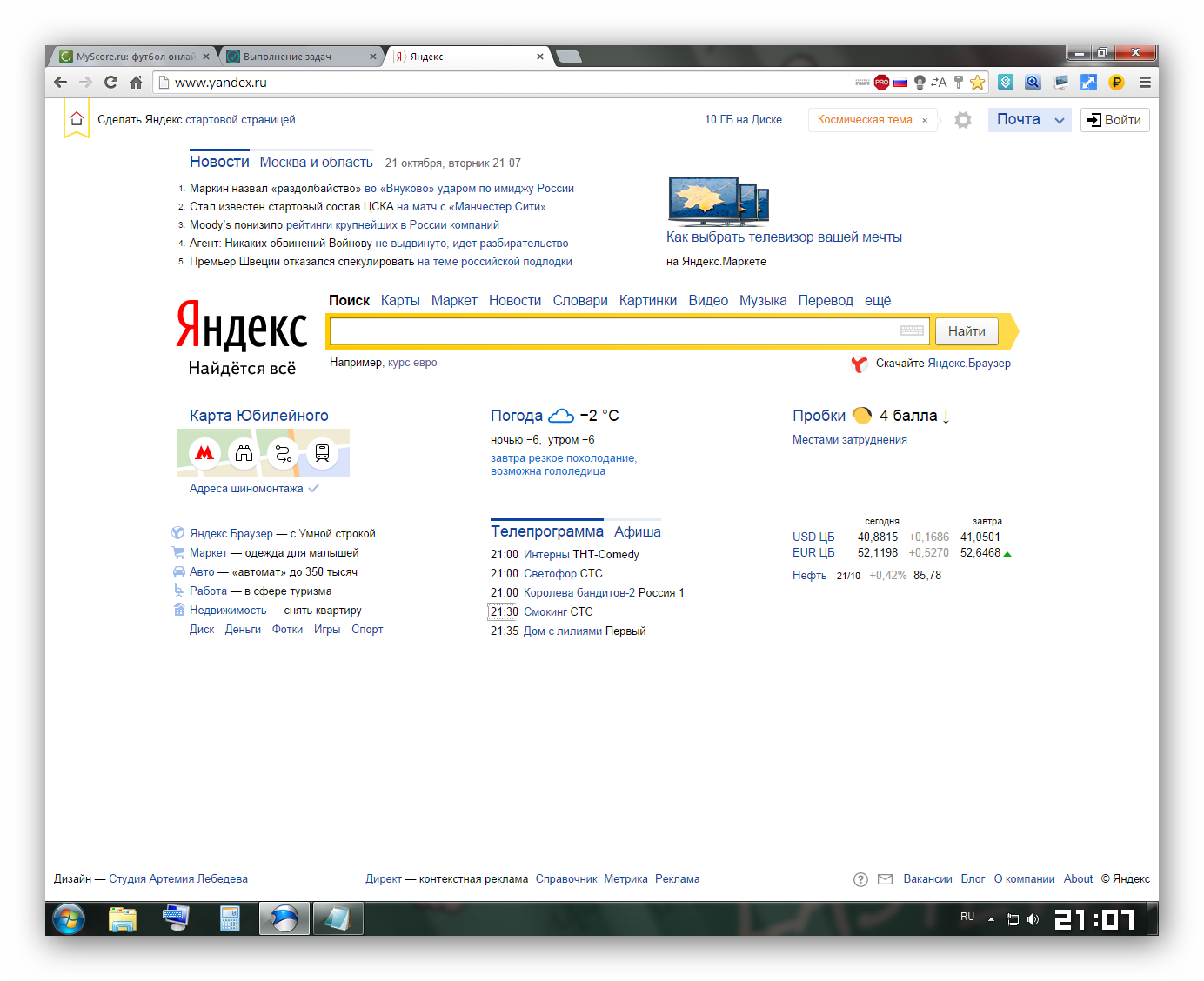This screenshot has width=1204, height=981.
Task: Click the курс евро example query
Action: pos(412,363)
